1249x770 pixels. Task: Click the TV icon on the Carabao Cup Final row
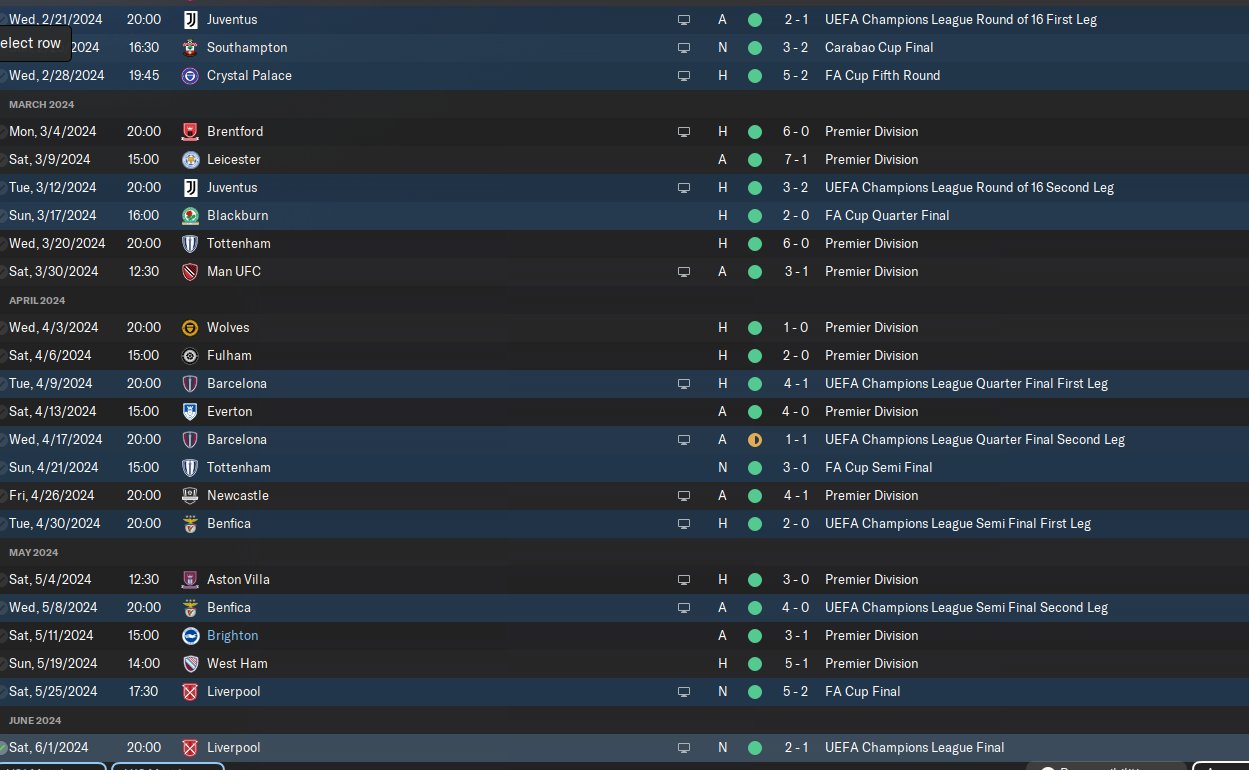coord(684,47)
